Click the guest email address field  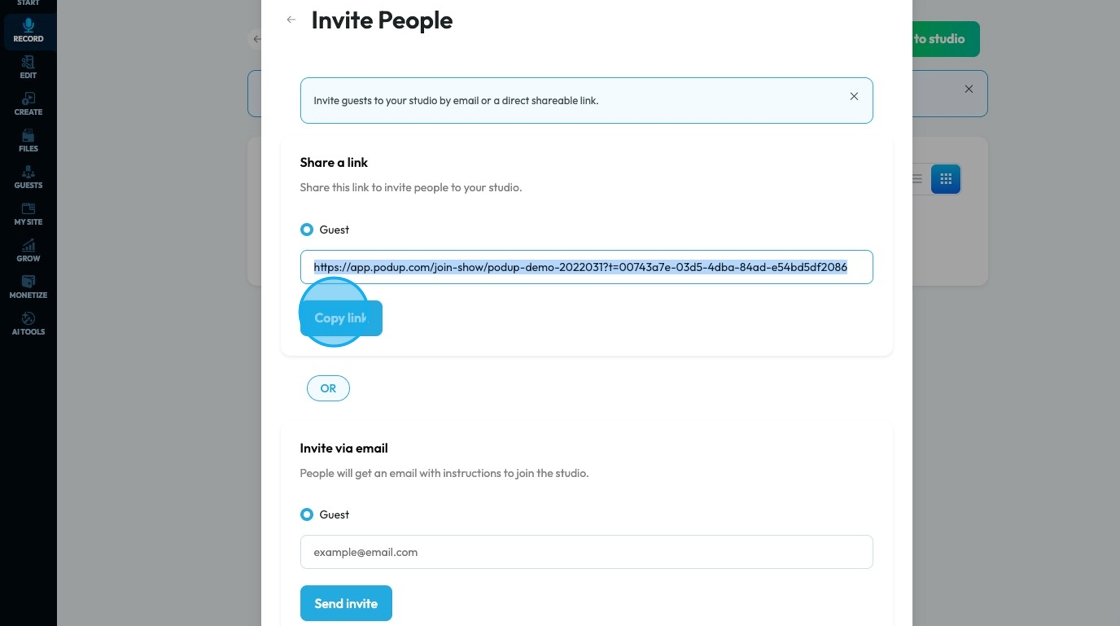point(586,552)
